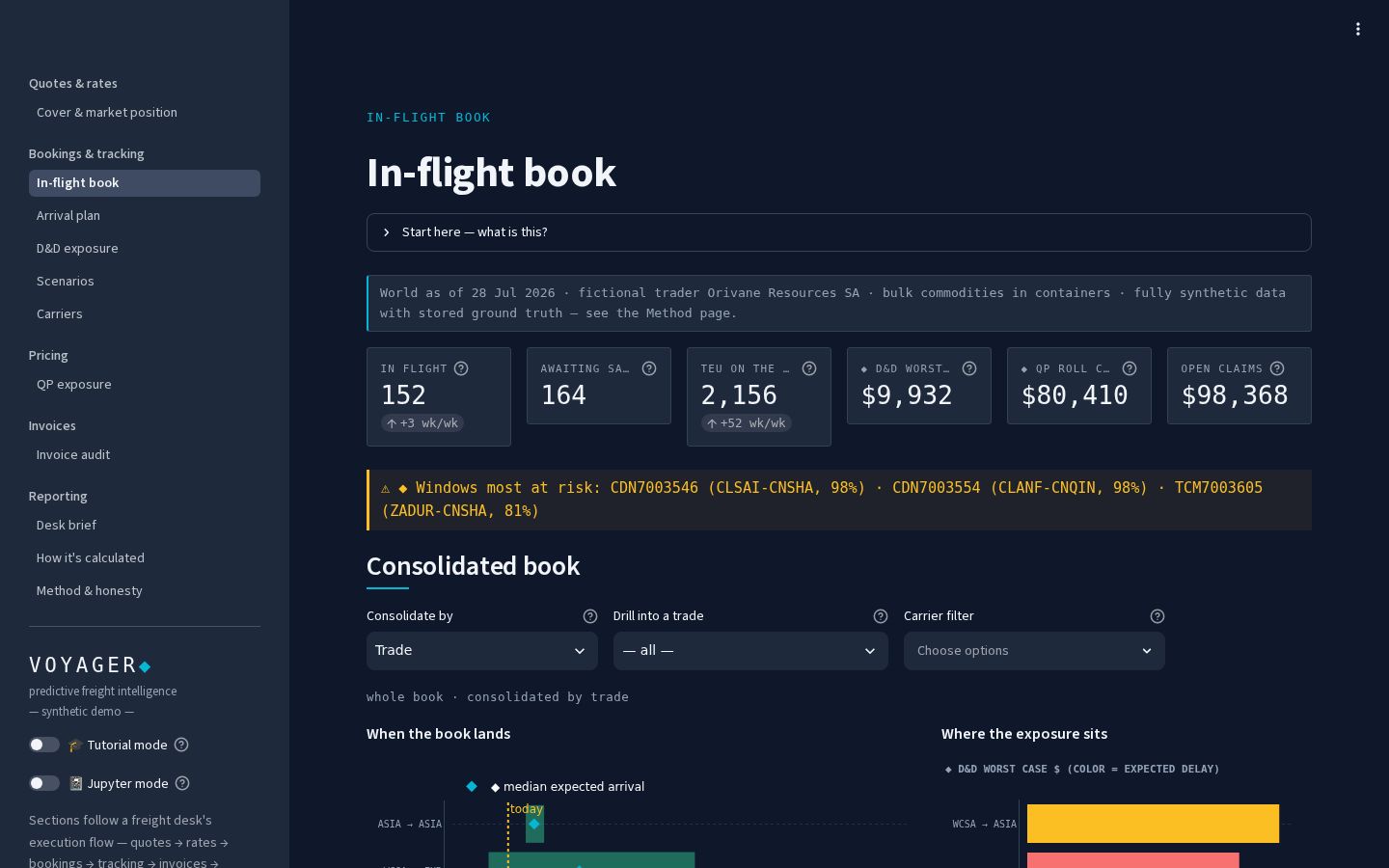The height and width of the screenshot is (868, 1389).
Task: Open Tutorial mode help icon
Action: tap(181, 745)
